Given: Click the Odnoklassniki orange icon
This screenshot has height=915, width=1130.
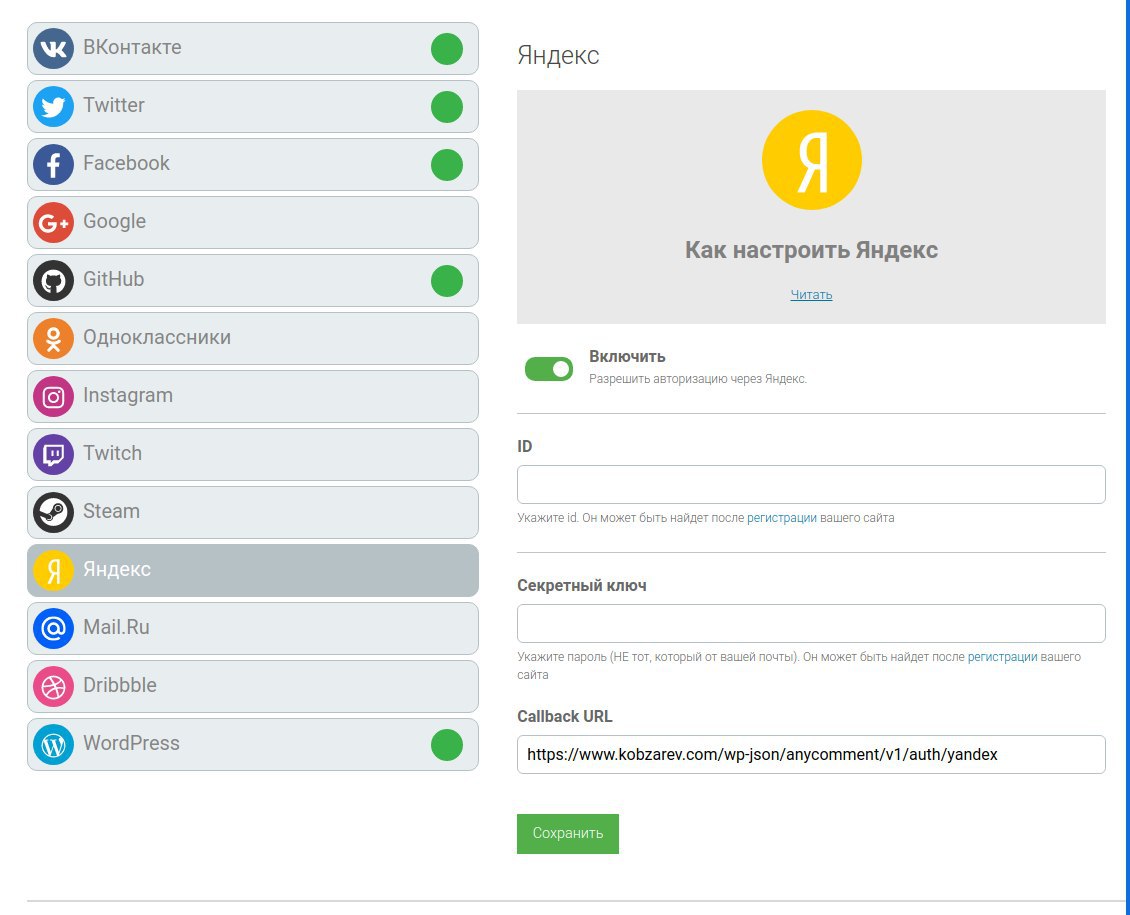Looking at the screenshot, I should 53,339.
